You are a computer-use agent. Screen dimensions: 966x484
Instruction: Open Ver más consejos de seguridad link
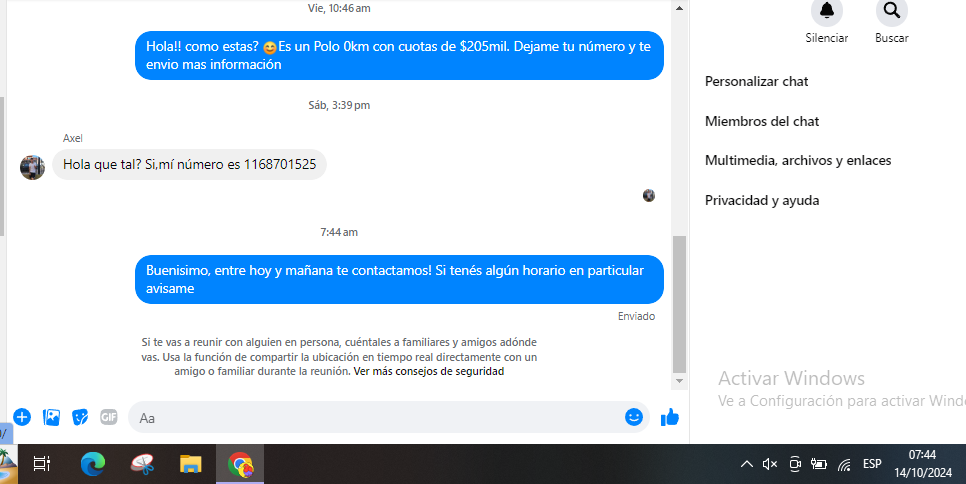[429, 371]
